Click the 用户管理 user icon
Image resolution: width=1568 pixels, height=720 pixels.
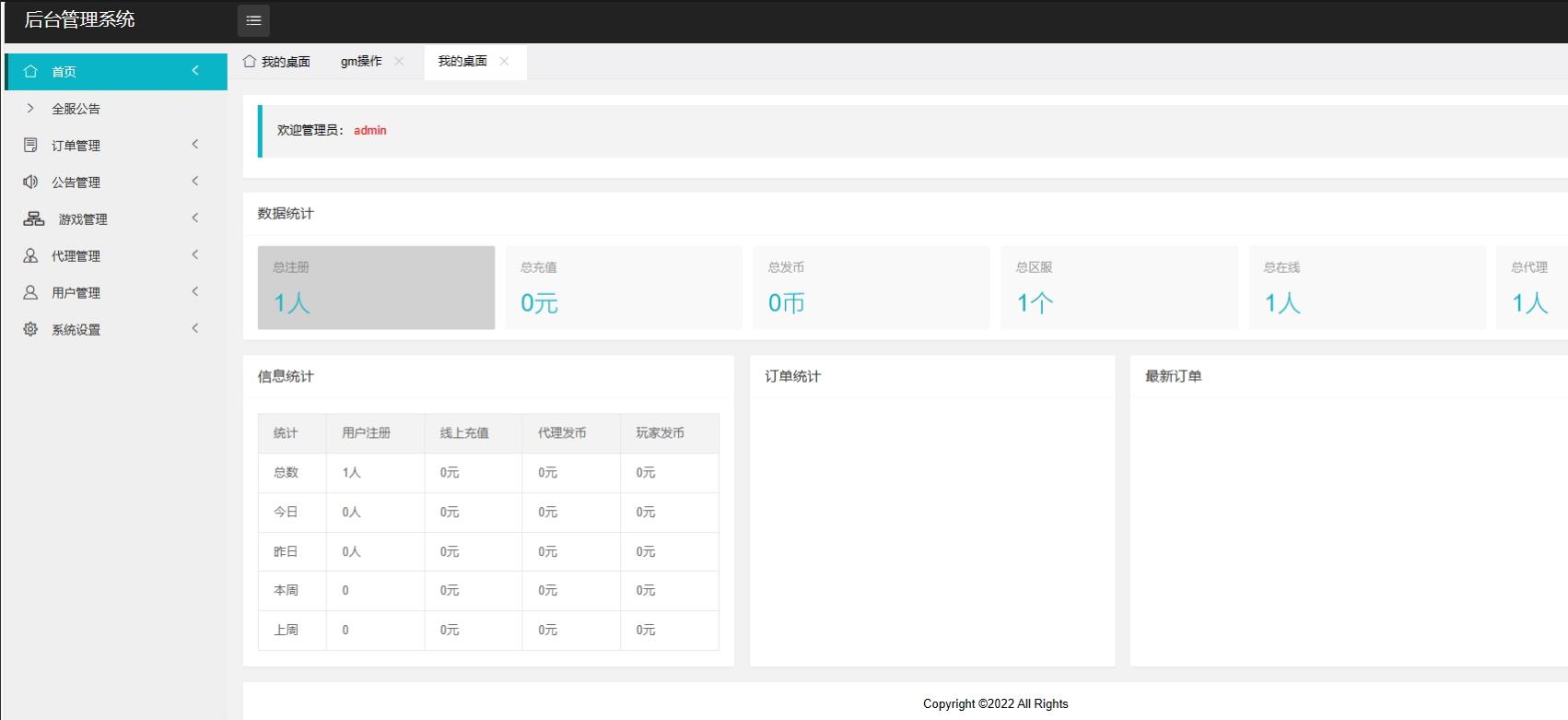30,292
